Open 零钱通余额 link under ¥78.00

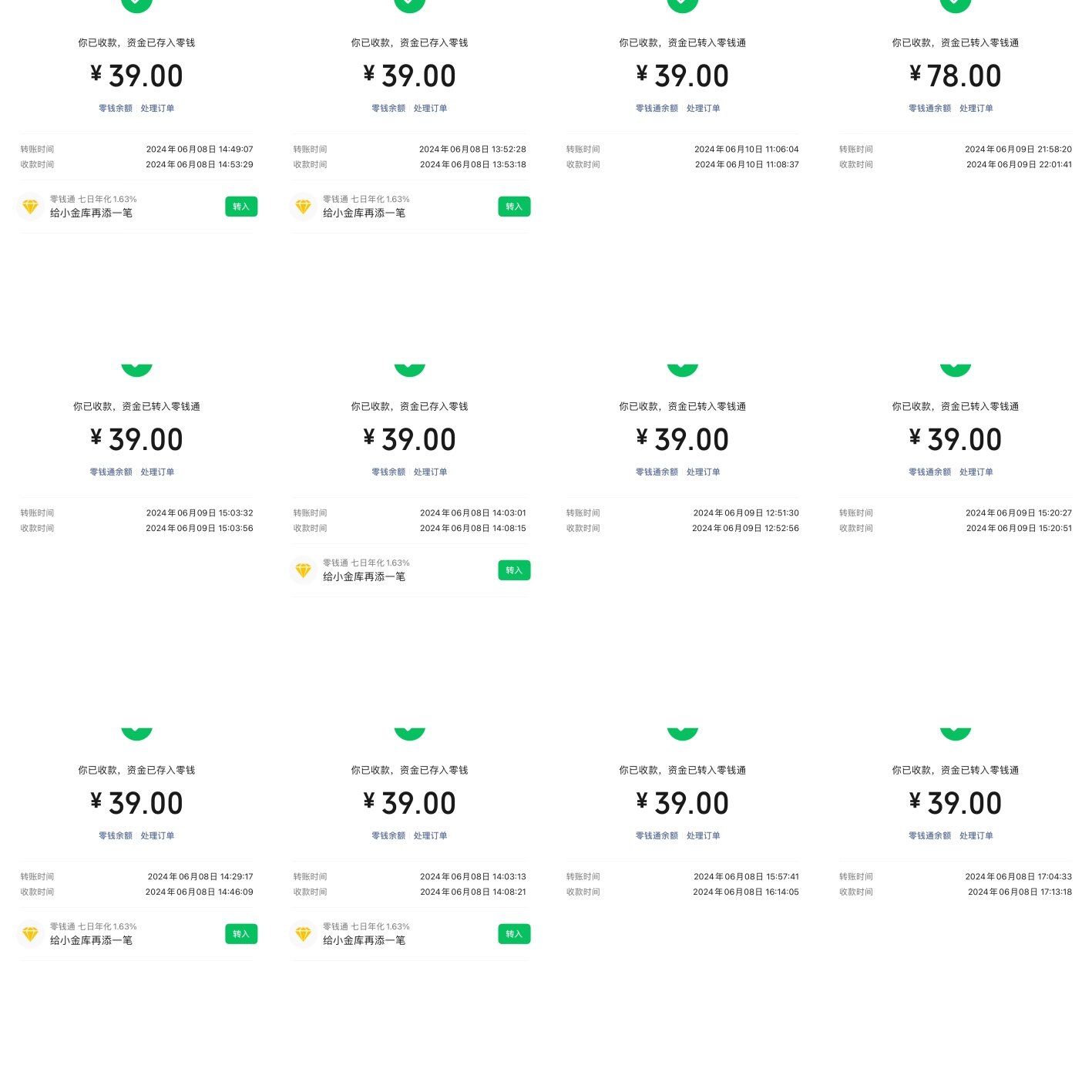[929, 109]
